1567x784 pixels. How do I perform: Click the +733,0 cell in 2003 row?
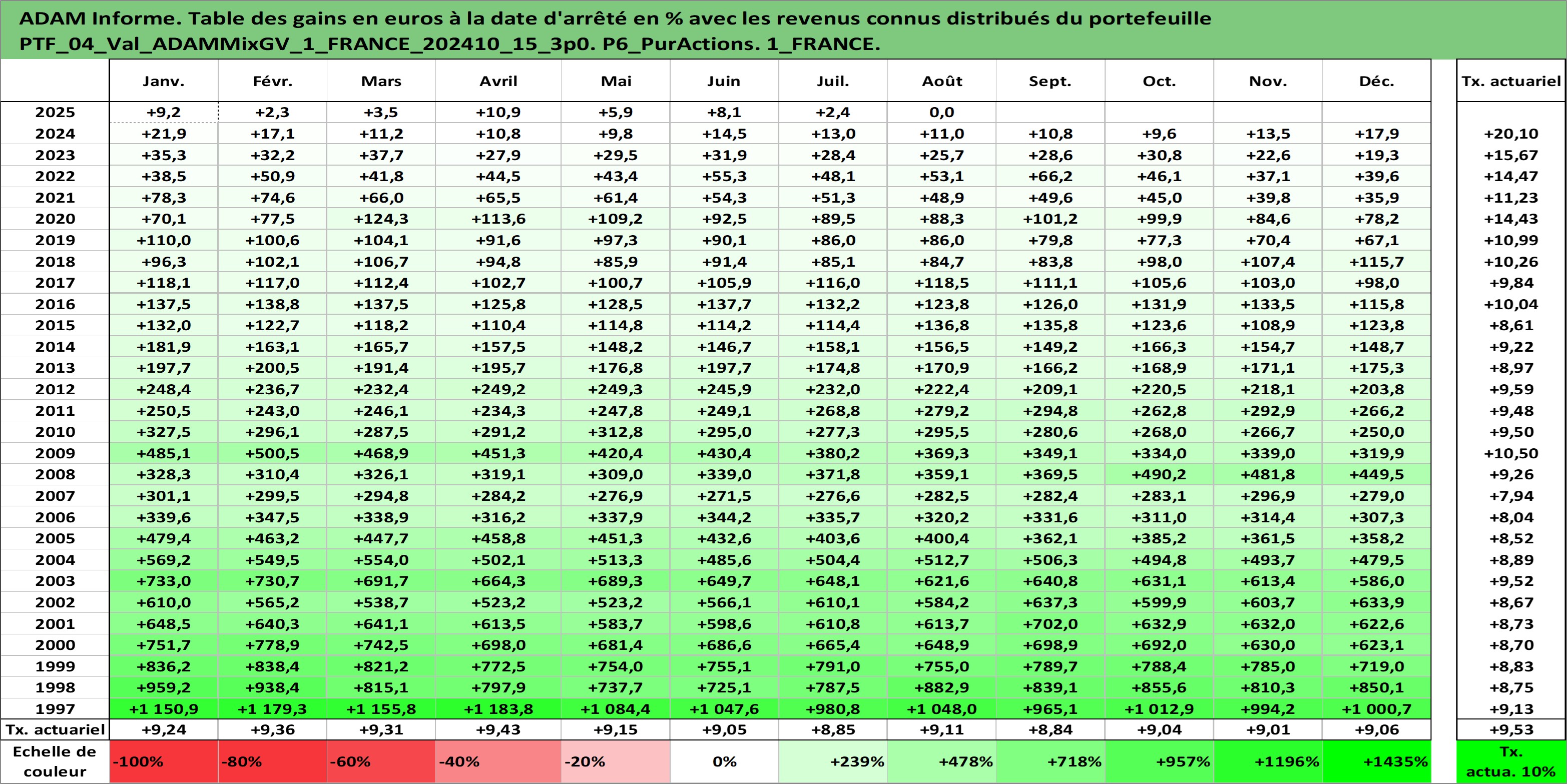164,581
